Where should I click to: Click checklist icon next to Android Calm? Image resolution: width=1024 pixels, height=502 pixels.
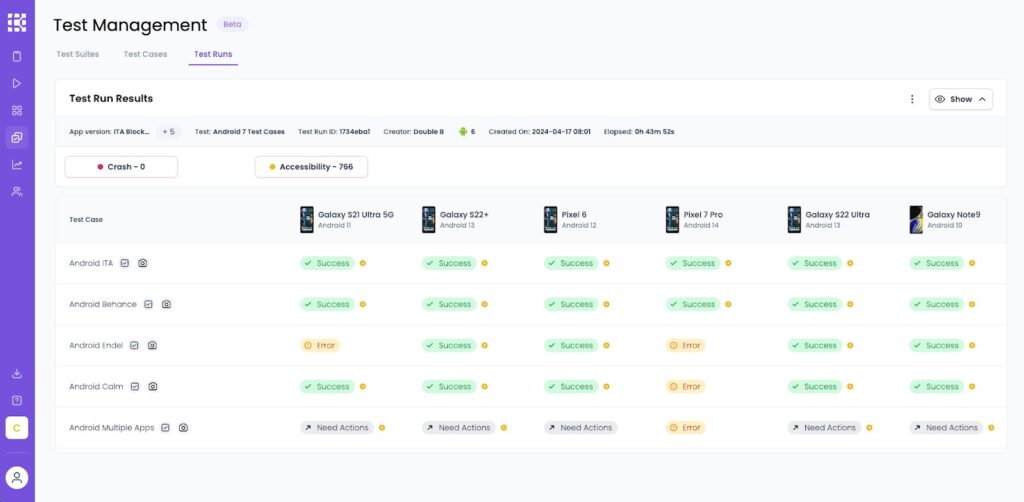pos(135,386)
